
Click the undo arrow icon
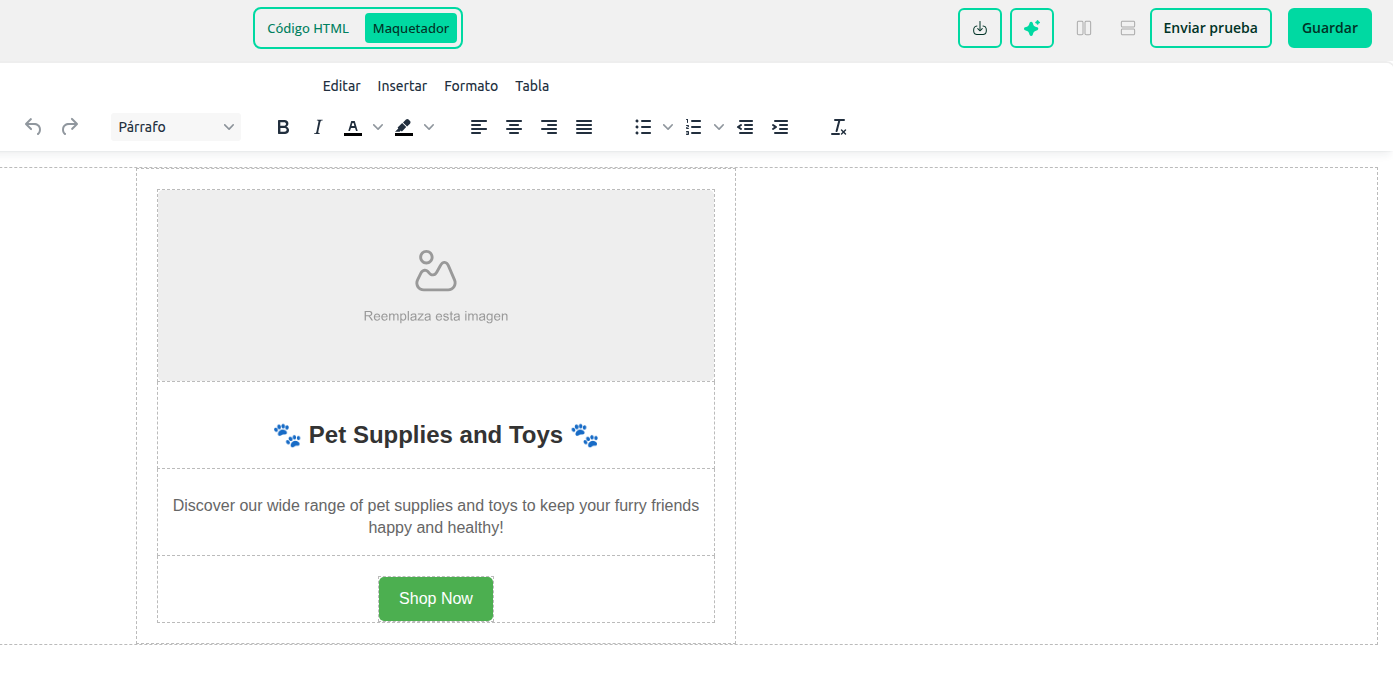pyautogui.click(x=33, y=127)
